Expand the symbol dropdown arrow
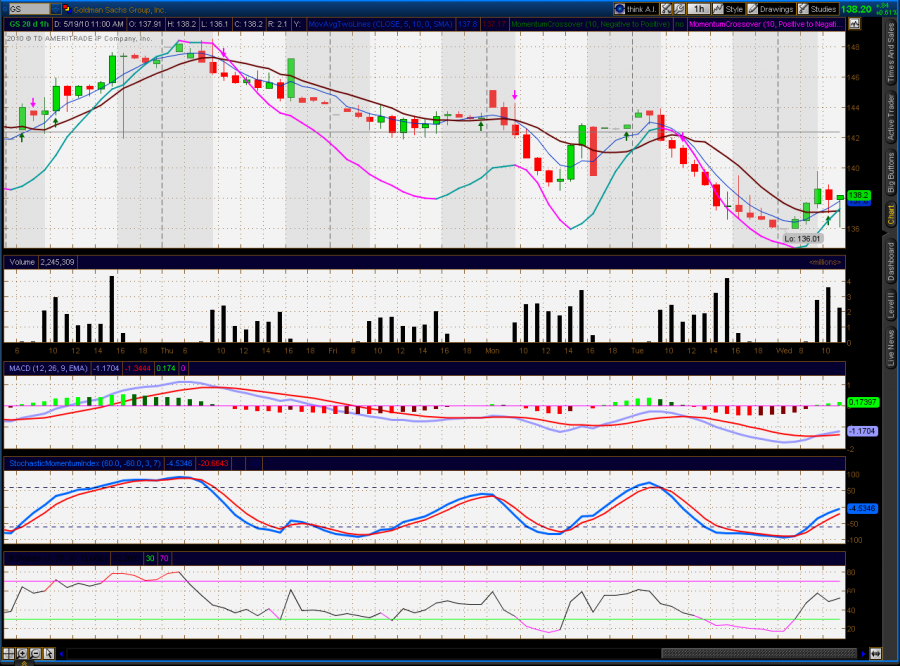Screen dimensions: 900x666 click(55, 9)
